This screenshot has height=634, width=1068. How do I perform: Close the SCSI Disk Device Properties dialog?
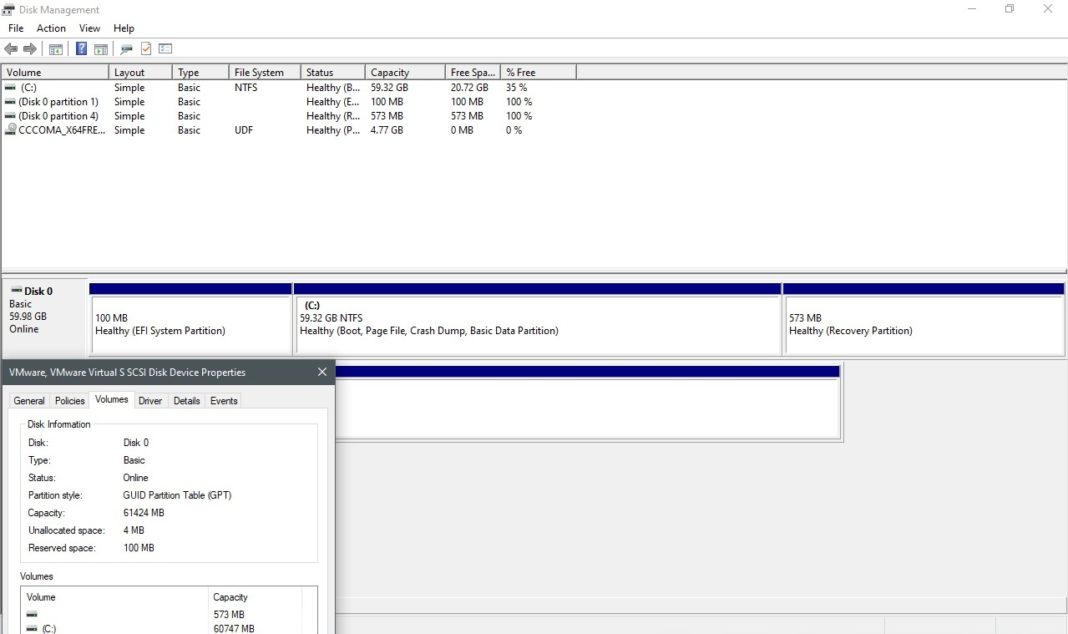coord(322,371)
